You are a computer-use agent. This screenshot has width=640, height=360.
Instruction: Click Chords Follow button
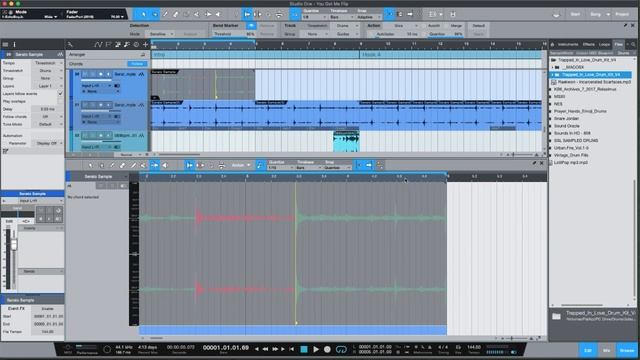coord(137,64)
